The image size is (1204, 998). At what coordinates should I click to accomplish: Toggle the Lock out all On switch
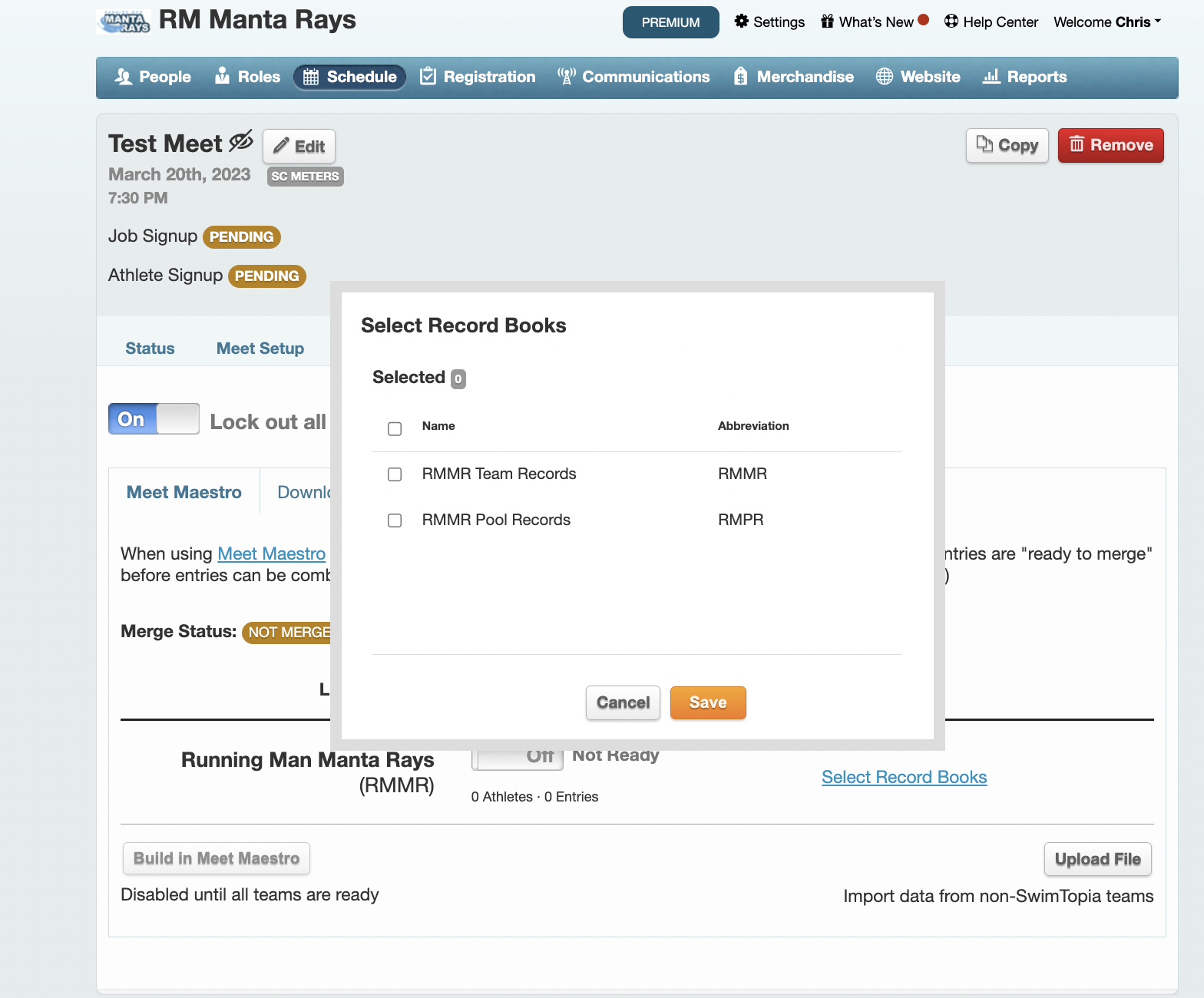[154, 419]
